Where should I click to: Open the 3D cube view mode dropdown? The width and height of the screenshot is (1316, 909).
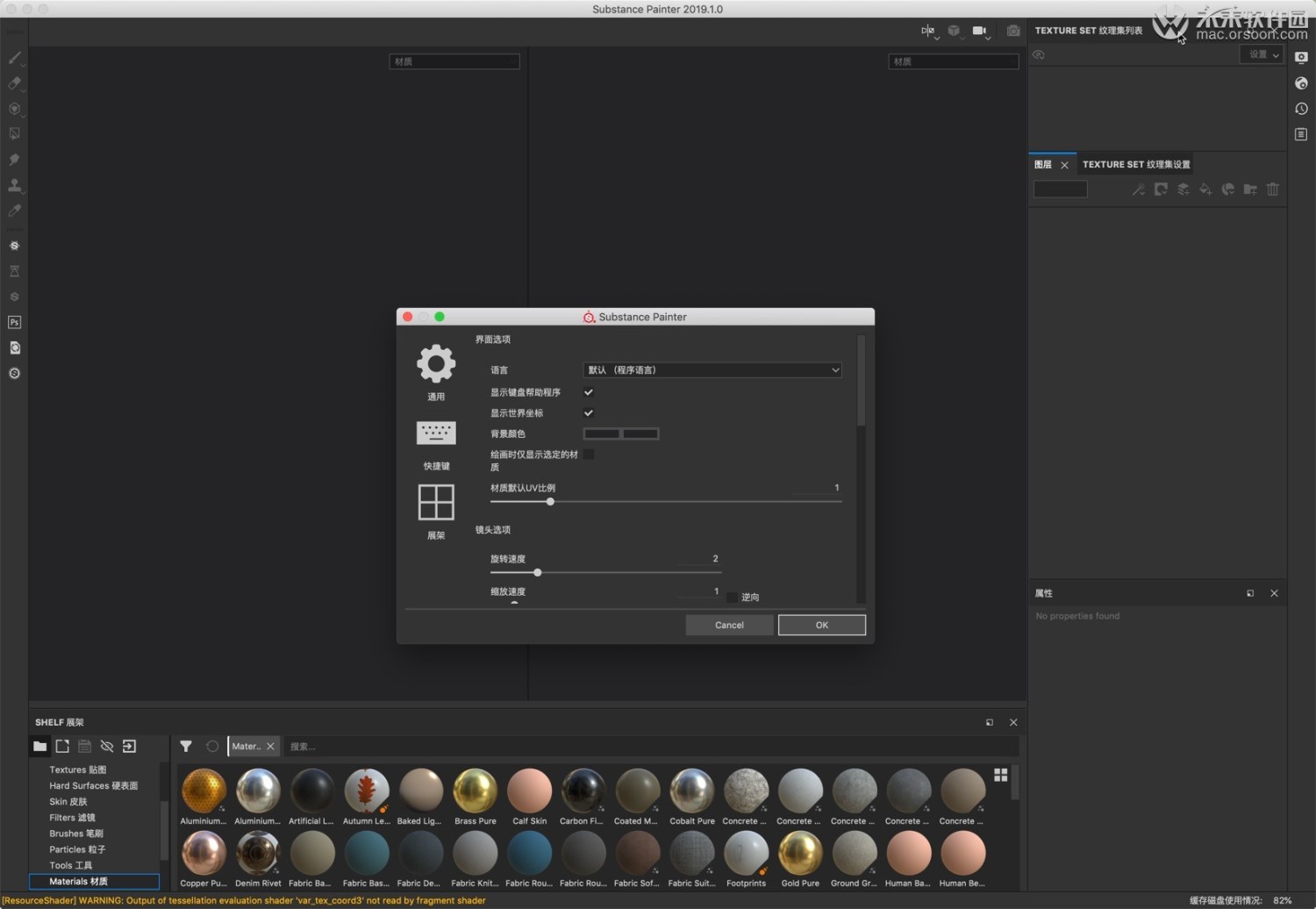click(955, 31)
